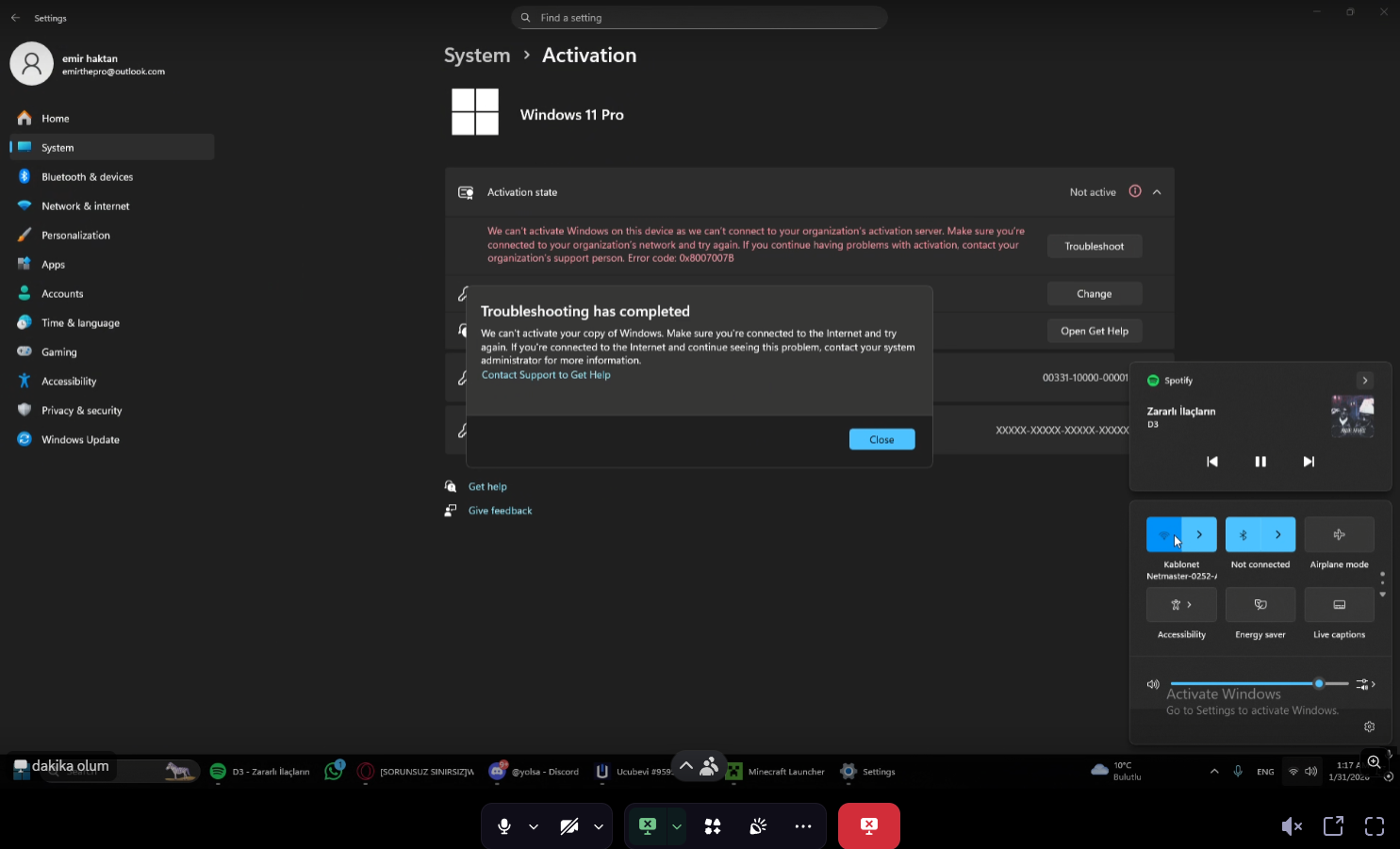1400x849 pixels.
Task: Turn on the meeting camera
Action: pos(569,826)
